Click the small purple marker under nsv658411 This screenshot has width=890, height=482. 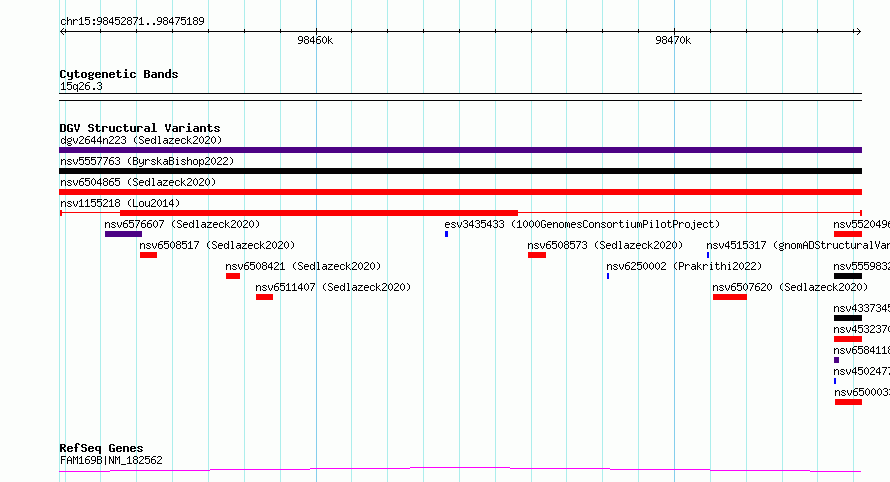click(x=837, y=360)
